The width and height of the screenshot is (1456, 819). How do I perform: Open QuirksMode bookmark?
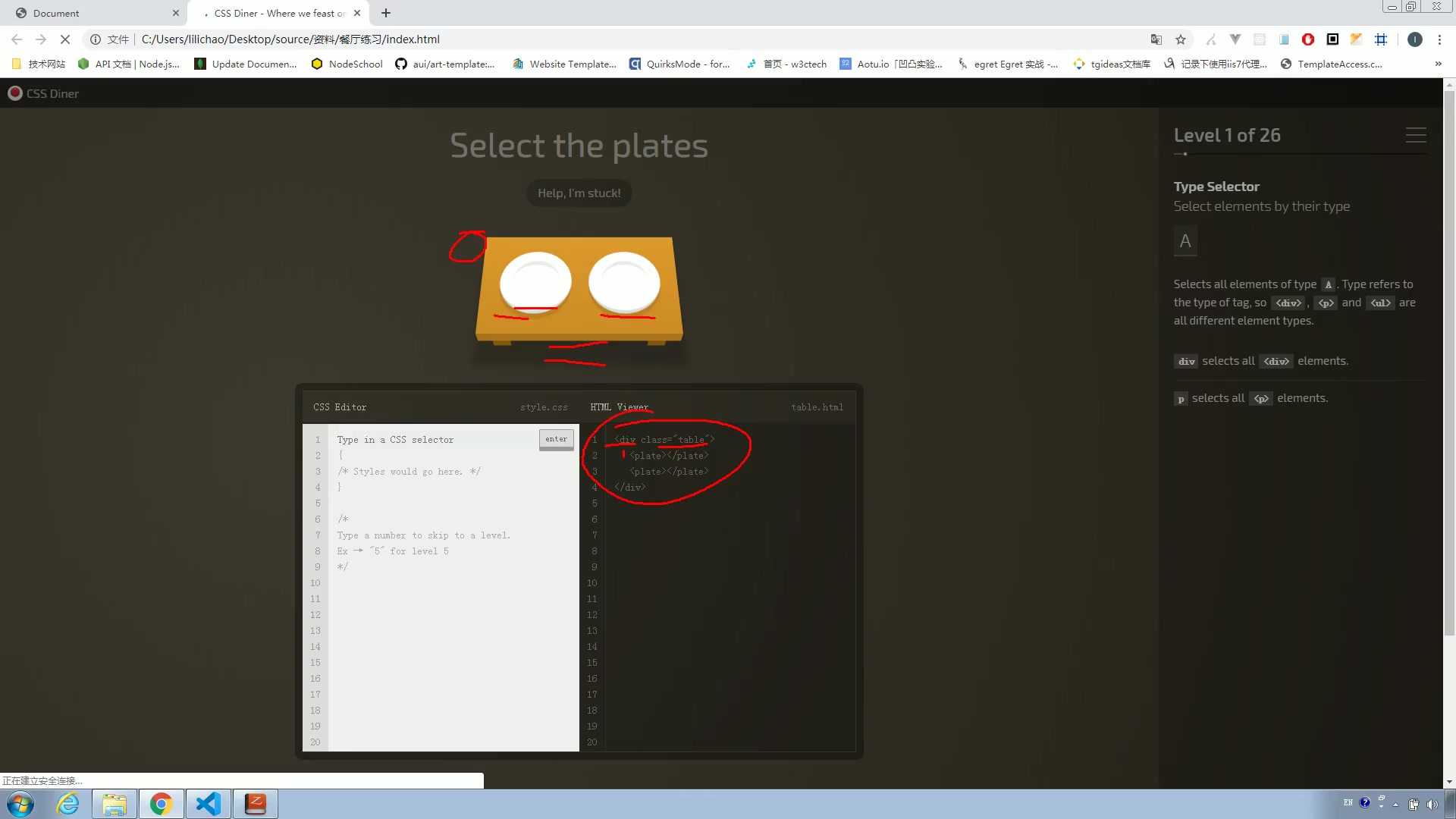click(x=680, y=64)
